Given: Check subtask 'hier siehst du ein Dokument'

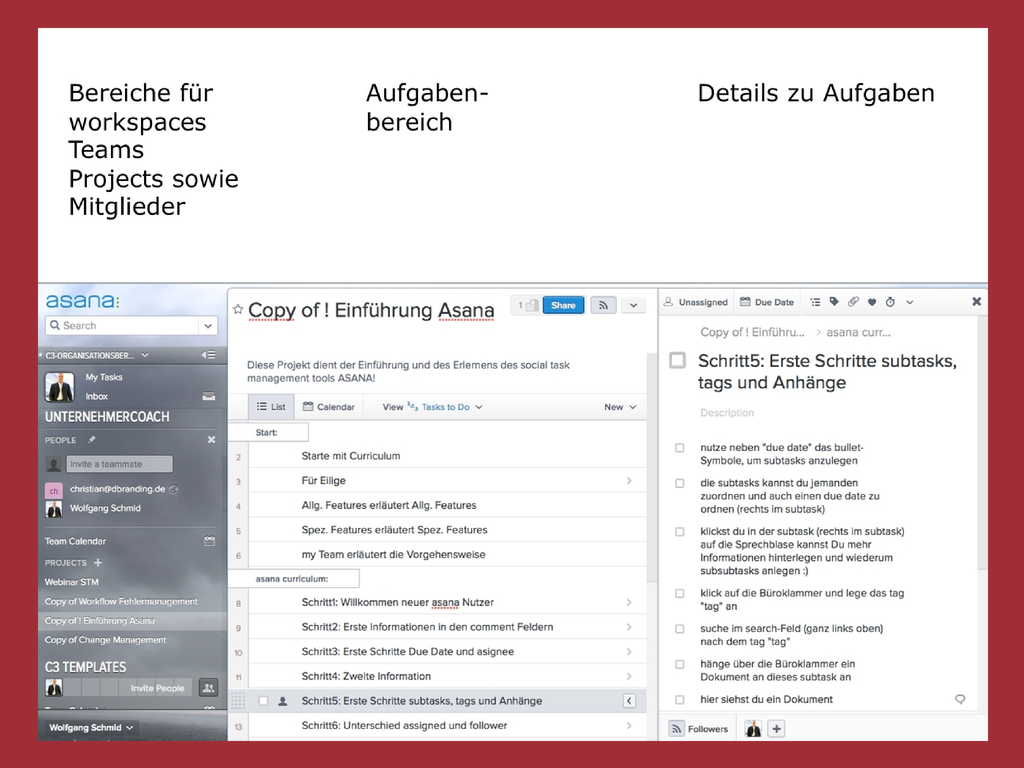Looking at the screenshot, I should 680,699.
